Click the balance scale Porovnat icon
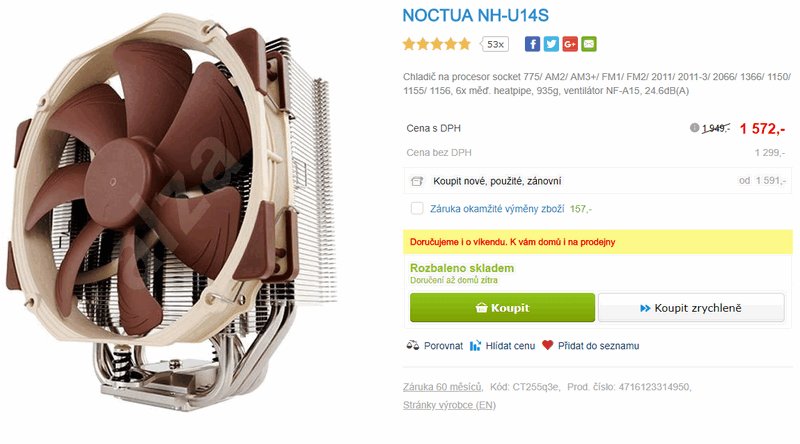 pos(412,346)
